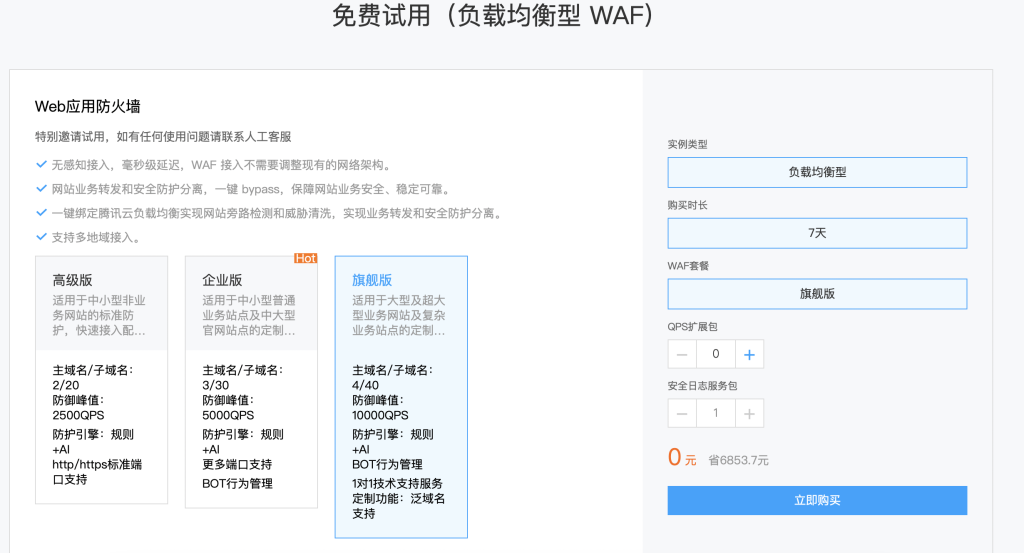Select the 旗舰版 plan card
The image size is (1024, 553).
point(400,396)
